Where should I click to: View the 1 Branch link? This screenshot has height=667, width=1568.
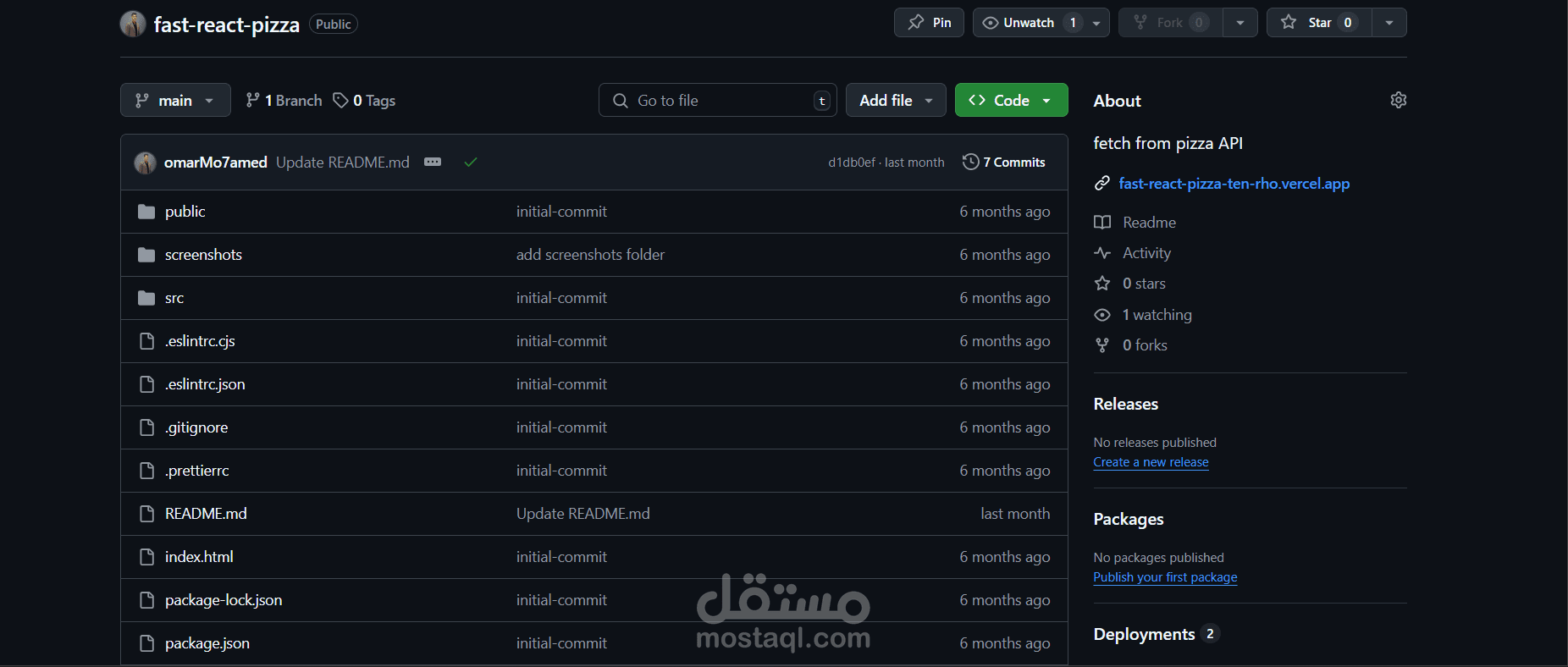tap(284, 101)
